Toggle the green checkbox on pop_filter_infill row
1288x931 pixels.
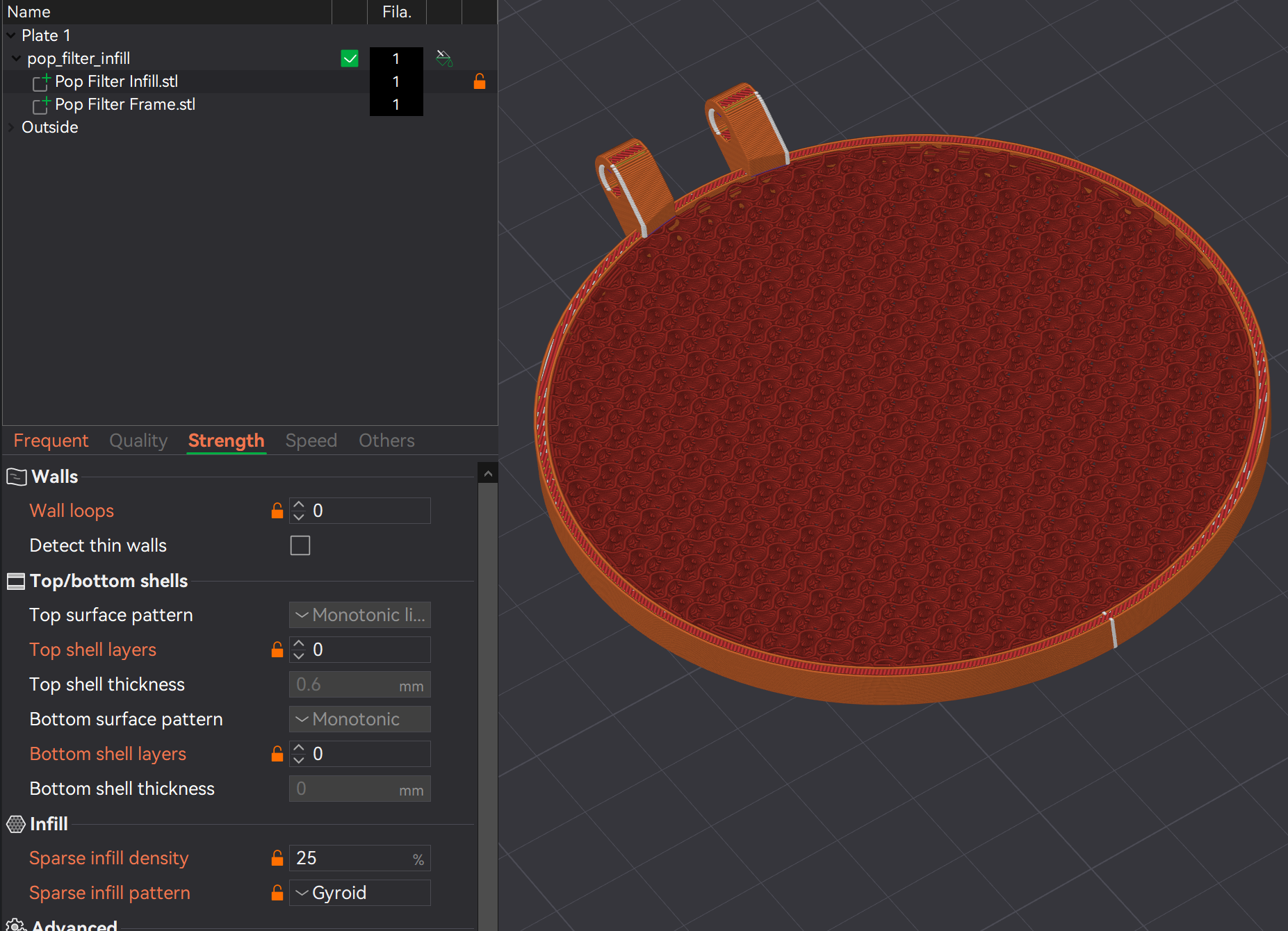click(x=350, y=58)
